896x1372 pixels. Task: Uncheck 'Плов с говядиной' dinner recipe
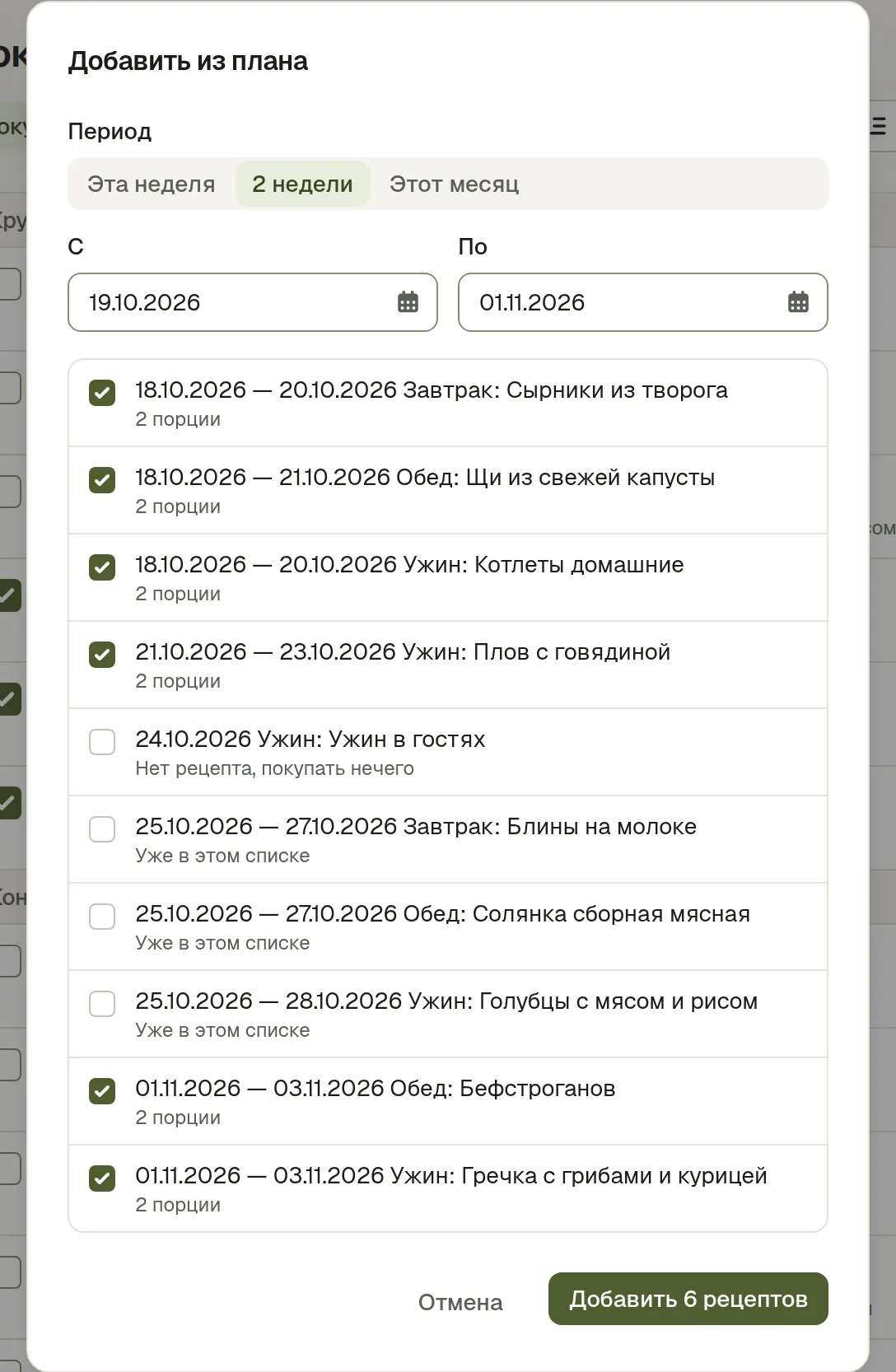(102, 655)
